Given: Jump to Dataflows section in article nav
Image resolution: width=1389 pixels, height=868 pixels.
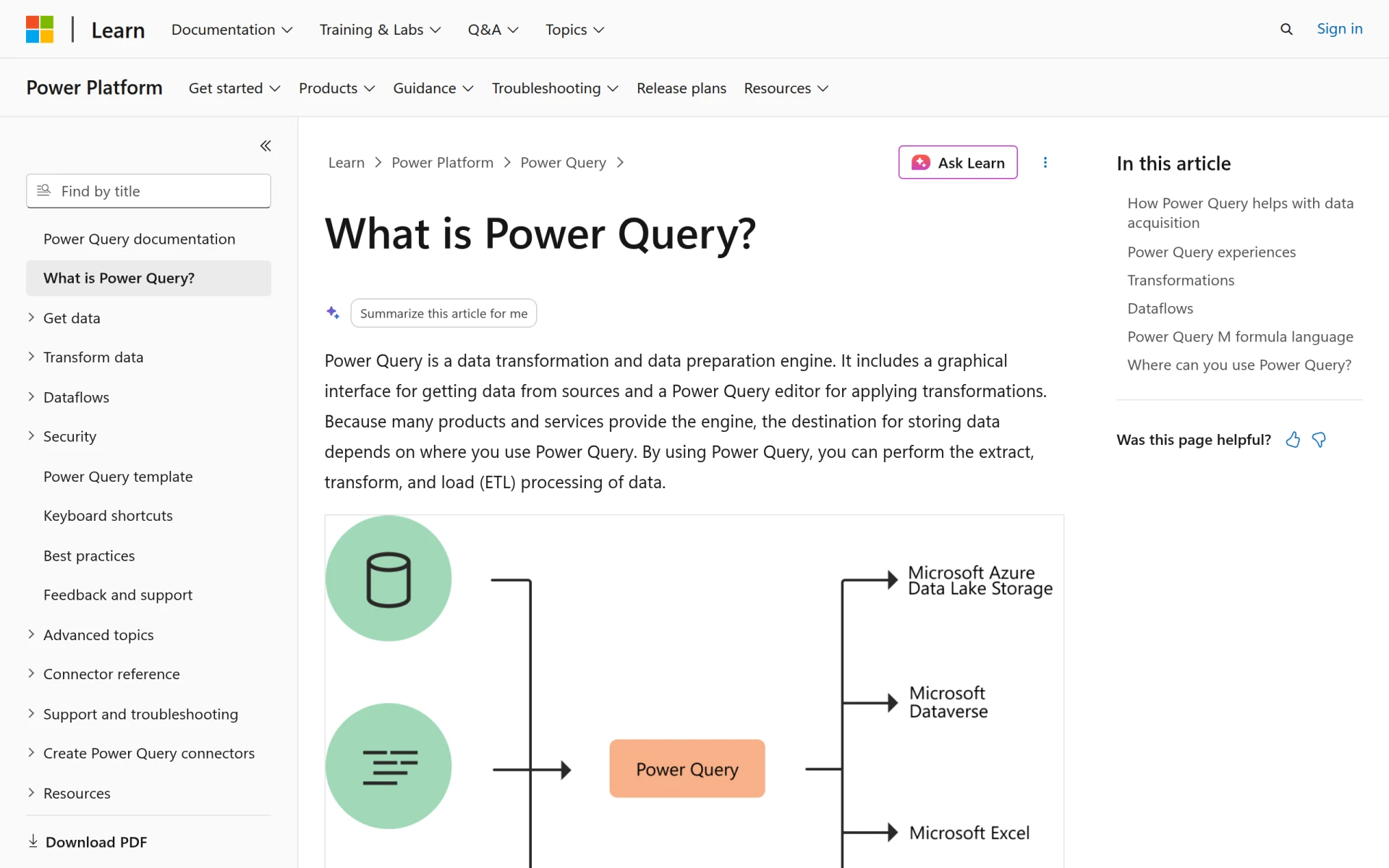Looking at the screenshot, I should click(x=1160, y=308).
